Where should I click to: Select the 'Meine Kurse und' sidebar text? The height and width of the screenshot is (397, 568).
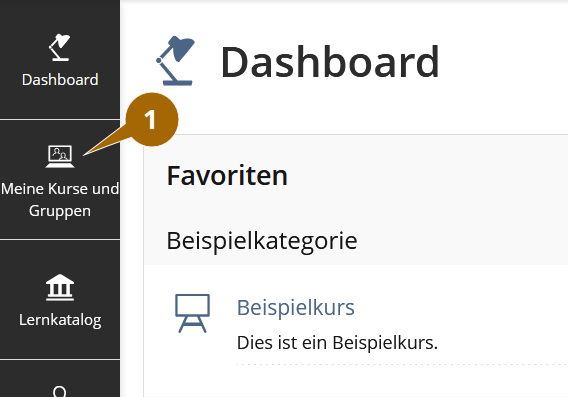(60, 189)
